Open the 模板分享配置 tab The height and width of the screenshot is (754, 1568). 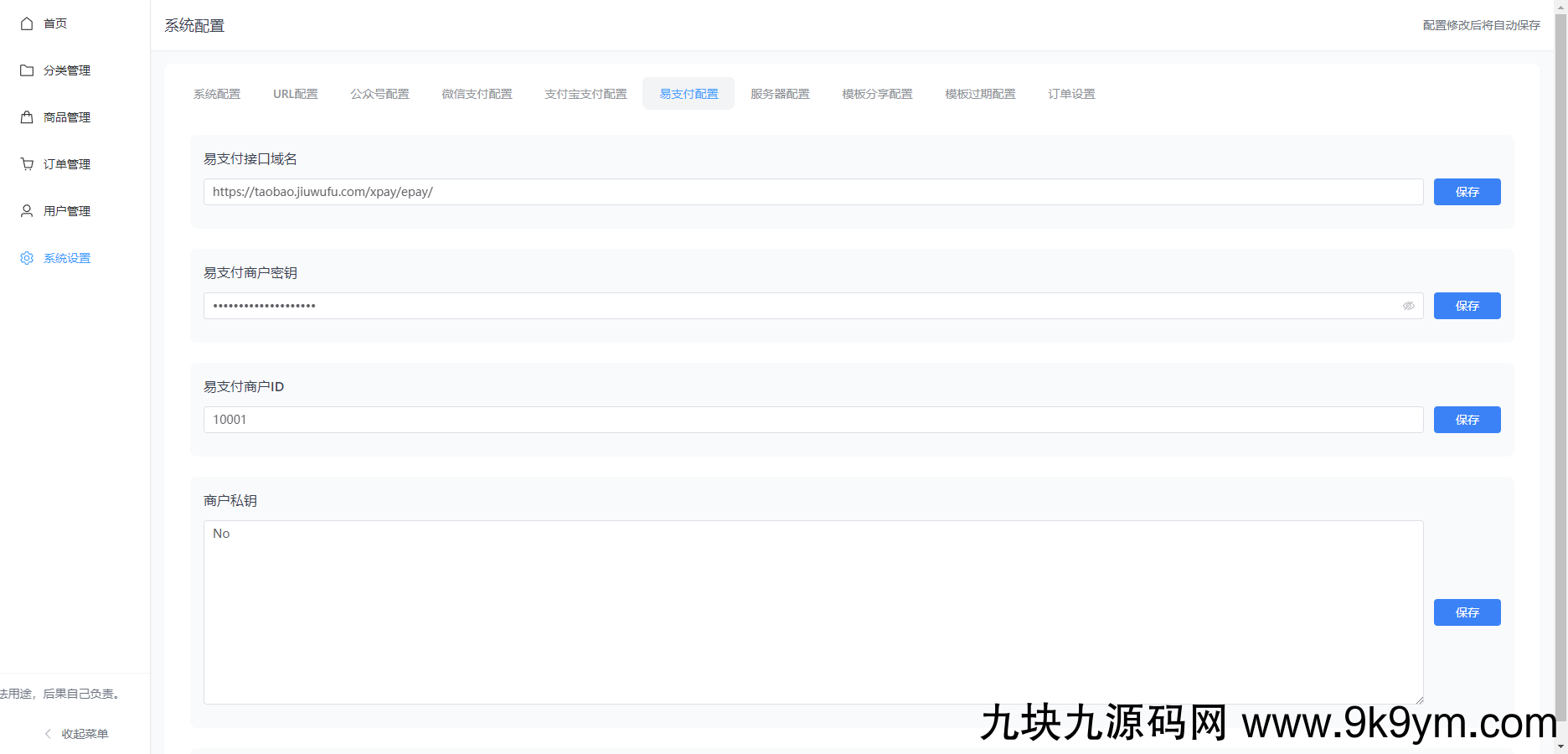tap(876, 94)
